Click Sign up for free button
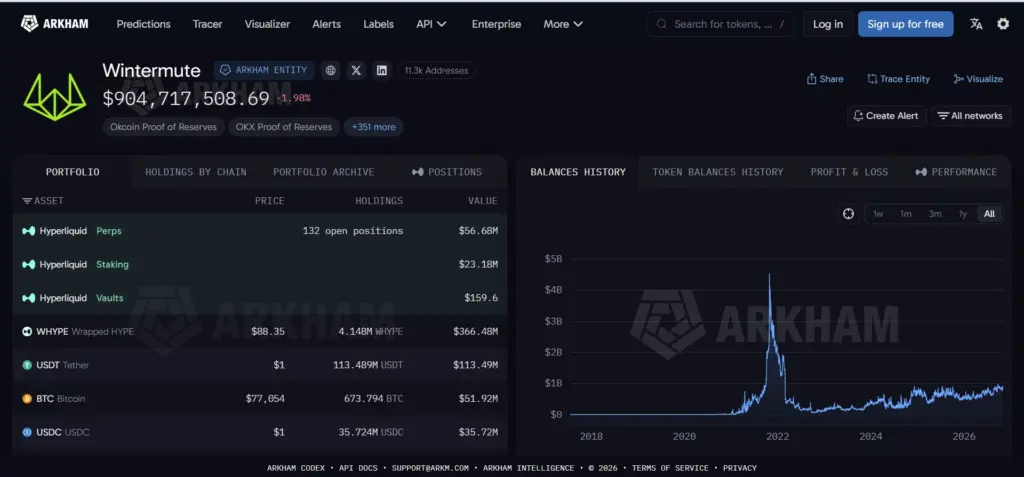The height and width of the screenshot is (477, 1024). click(905, 24)
